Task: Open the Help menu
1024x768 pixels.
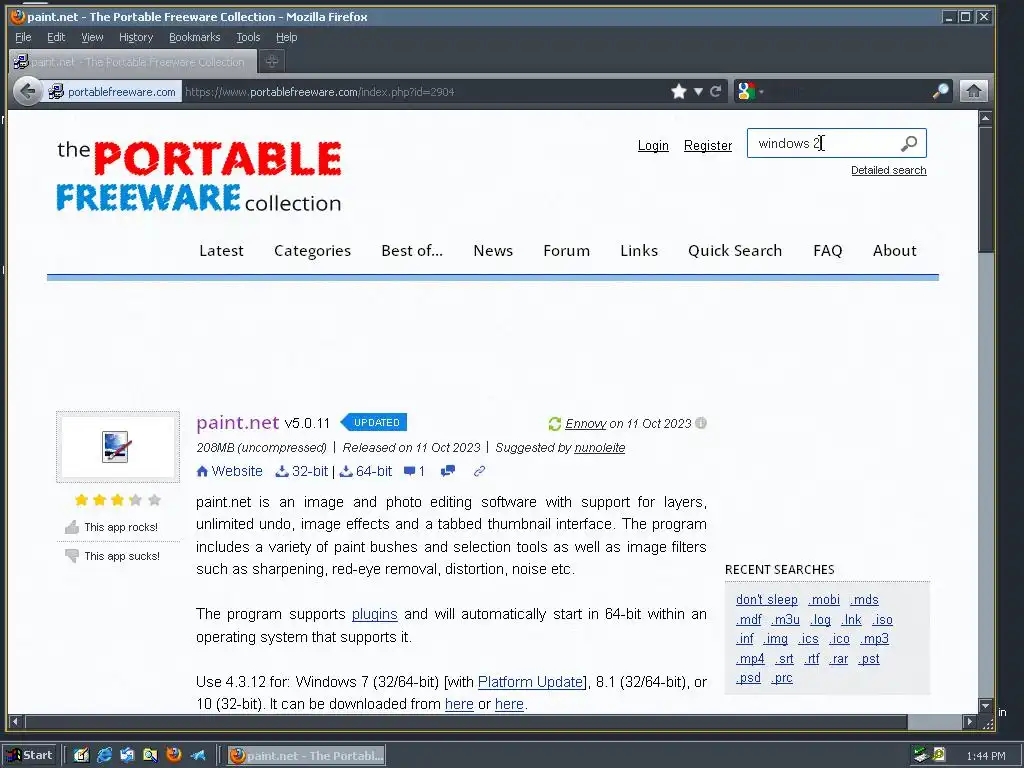Action: click(x=286, y=37)
